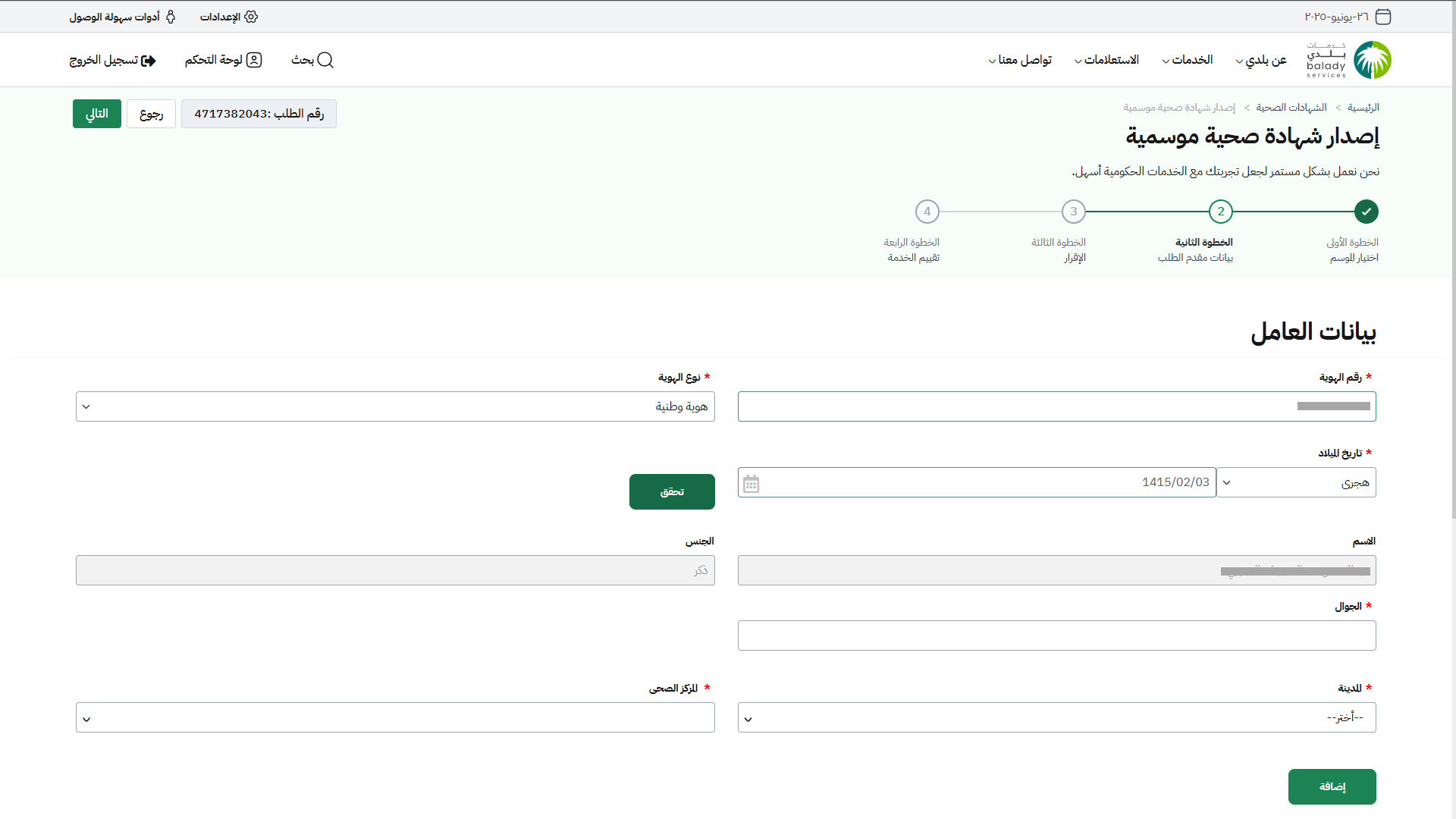Click the search magnifier icon
Viewport: 1456px width, 819px height.
click(325, 60)
